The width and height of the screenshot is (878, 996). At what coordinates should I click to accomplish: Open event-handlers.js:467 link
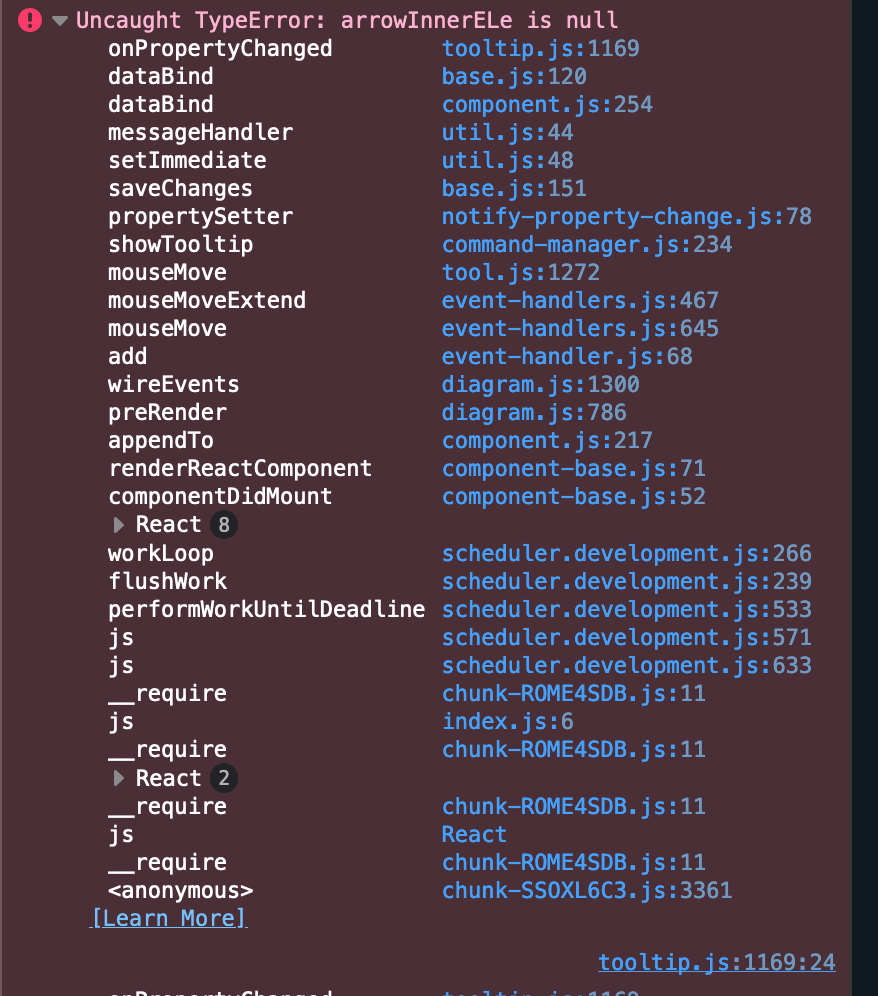click(580, 300)
